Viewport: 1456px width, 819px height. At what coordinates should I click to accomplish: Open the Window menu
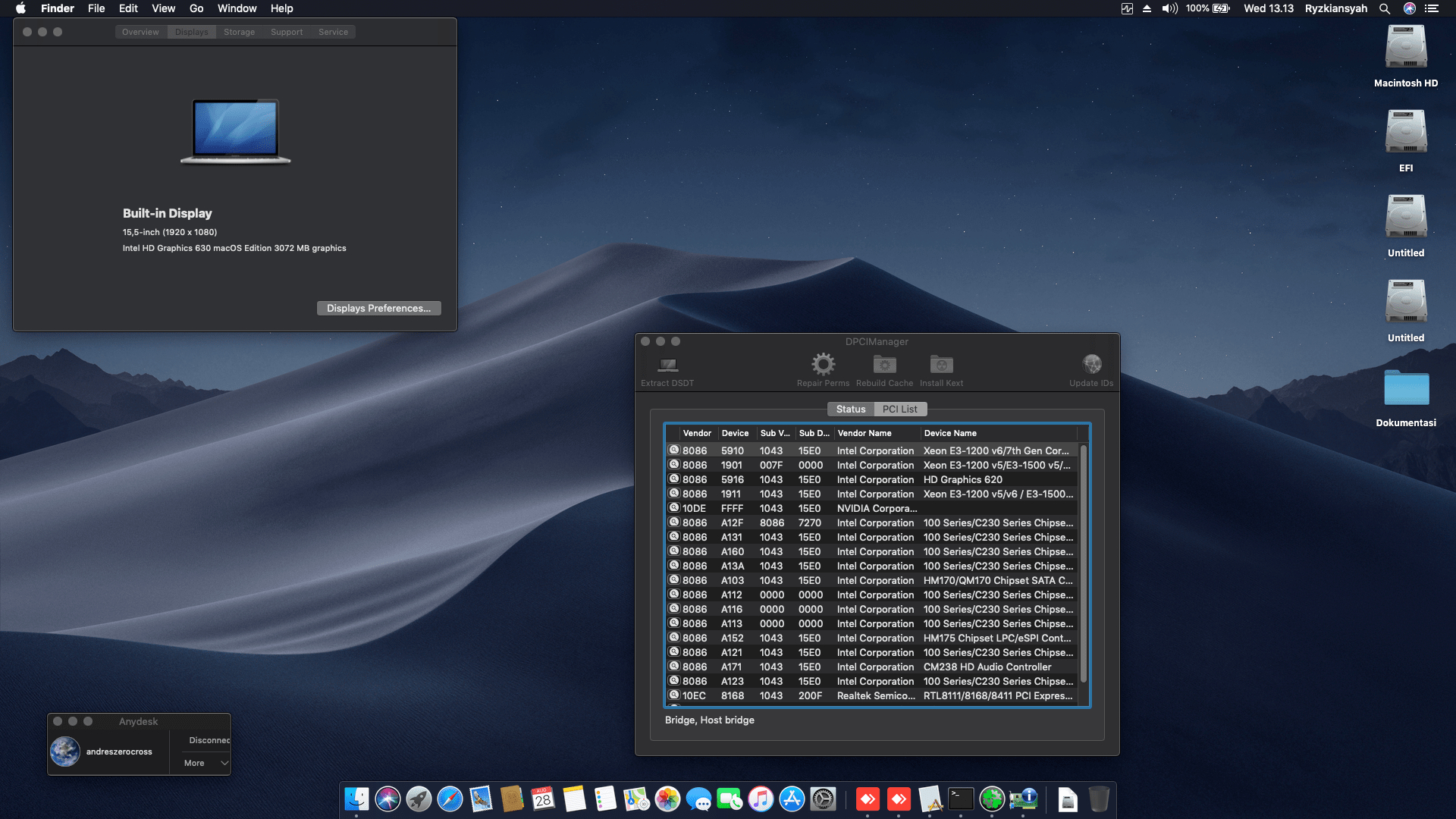point(237,8)
